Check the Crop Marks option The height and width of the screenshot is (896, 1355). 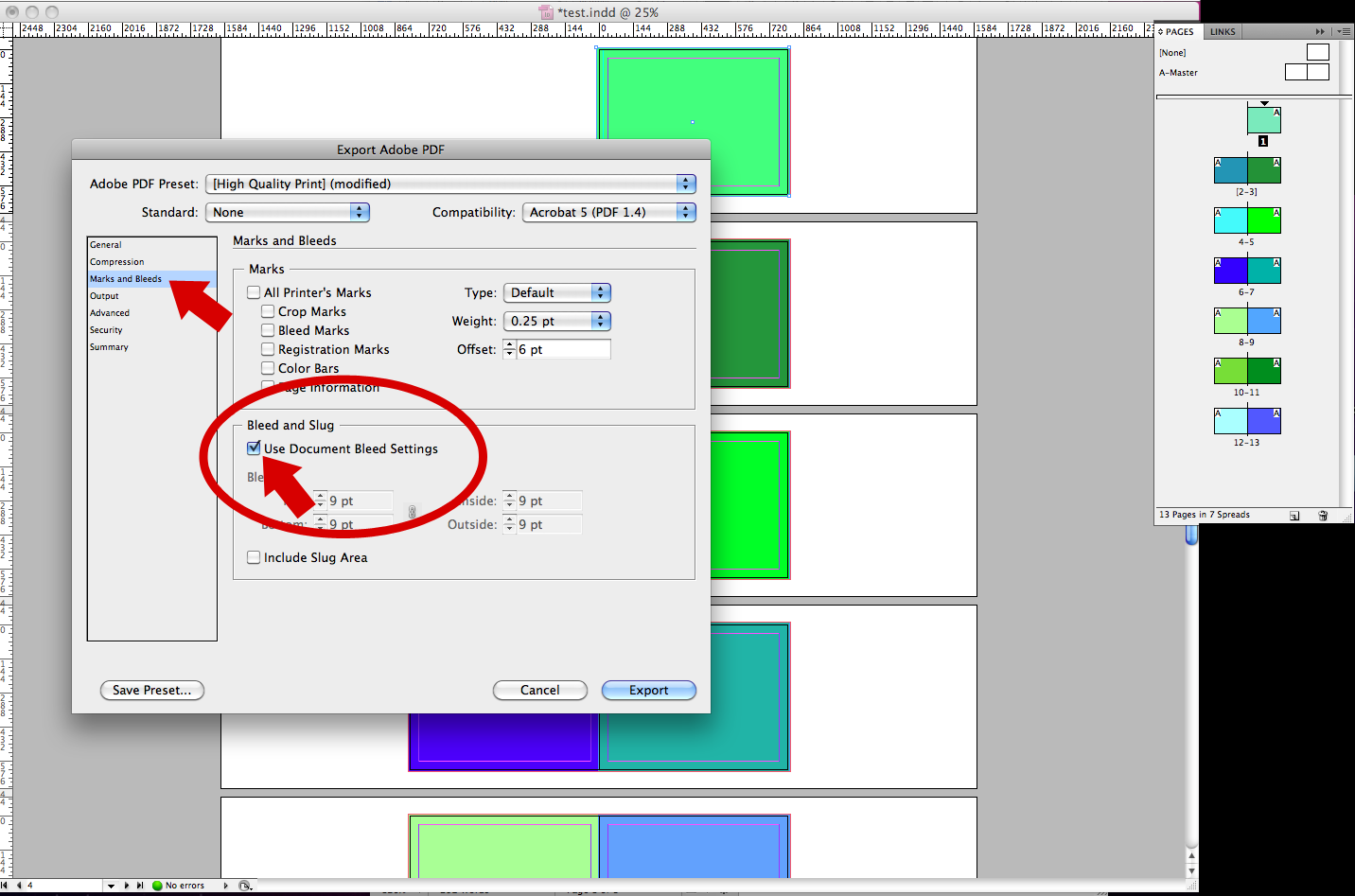(268, 311)
